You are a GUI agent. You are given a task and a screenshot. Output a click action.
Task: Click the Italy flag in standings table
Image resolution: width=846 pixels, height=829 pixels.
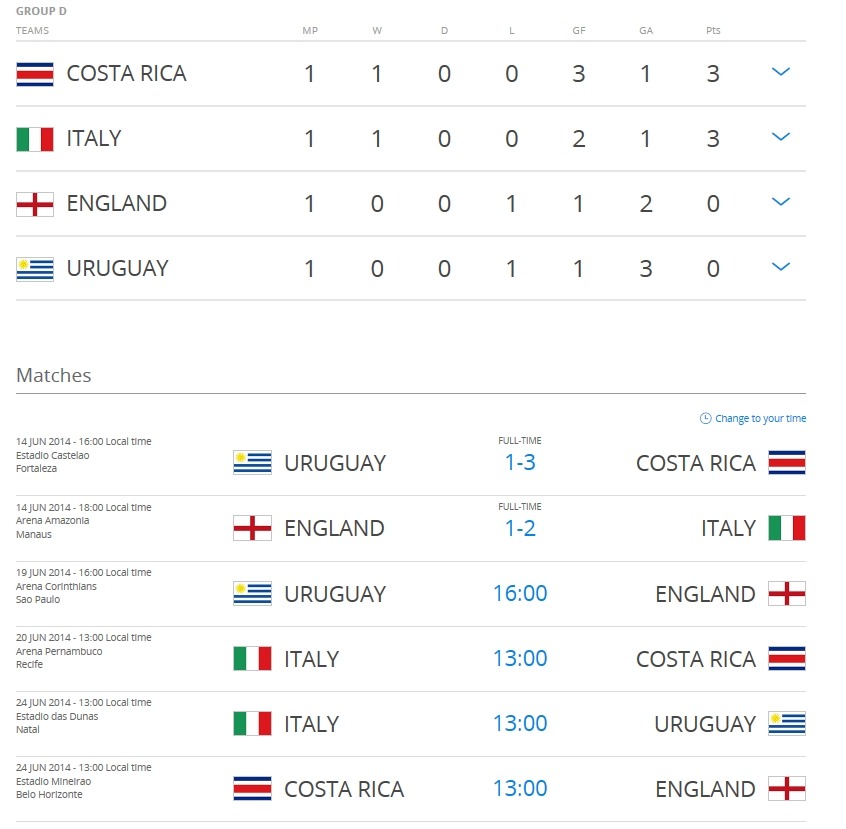pyautogui.click(x=35, y=139)
